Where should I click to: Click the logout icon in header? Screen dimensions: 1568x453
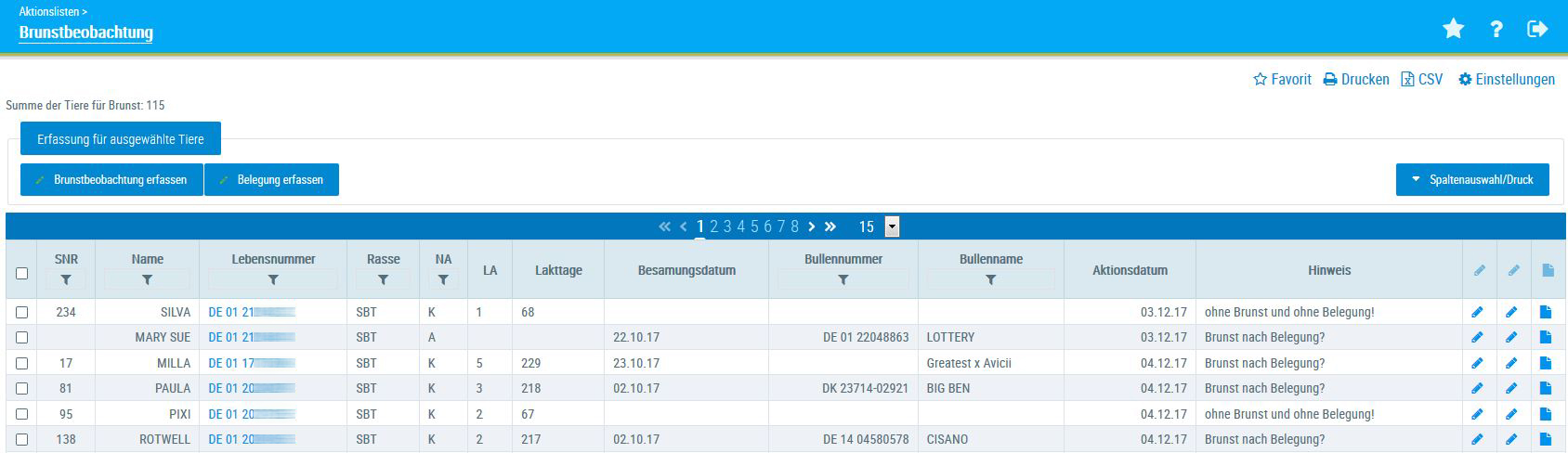(1537, 30)
